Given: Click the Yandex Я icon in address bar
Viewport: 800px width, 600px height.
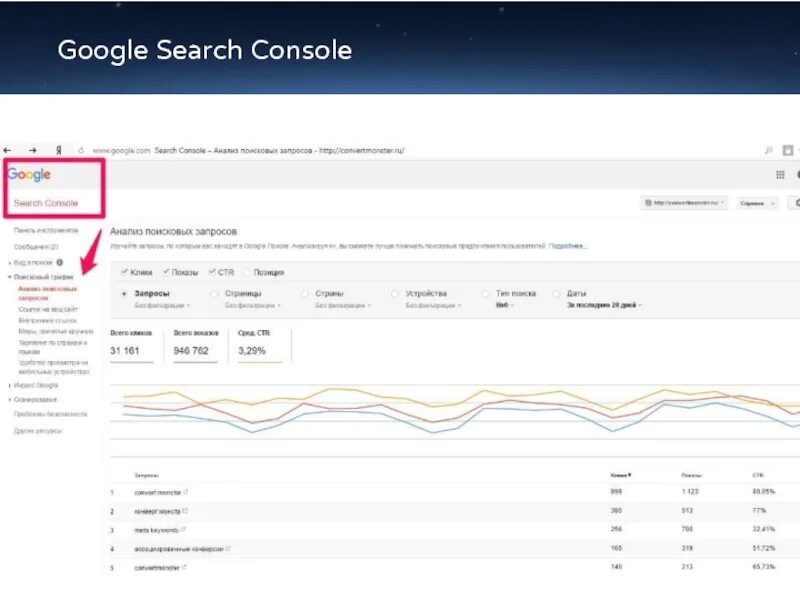Looking at the screenshot, I should click(59, 150).
